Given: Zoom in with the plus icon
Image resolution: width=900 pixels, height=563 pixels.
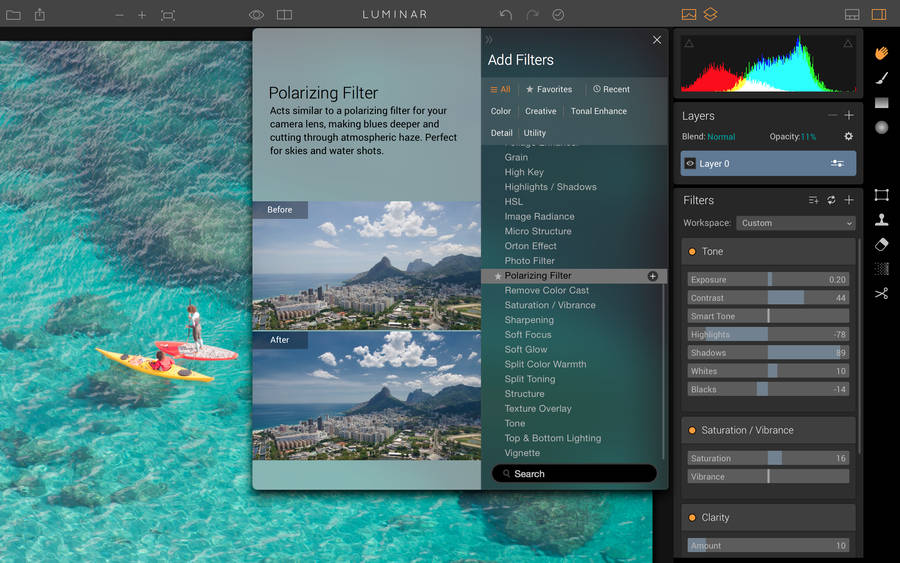Looking at the screenshot, I should point(142,15).
